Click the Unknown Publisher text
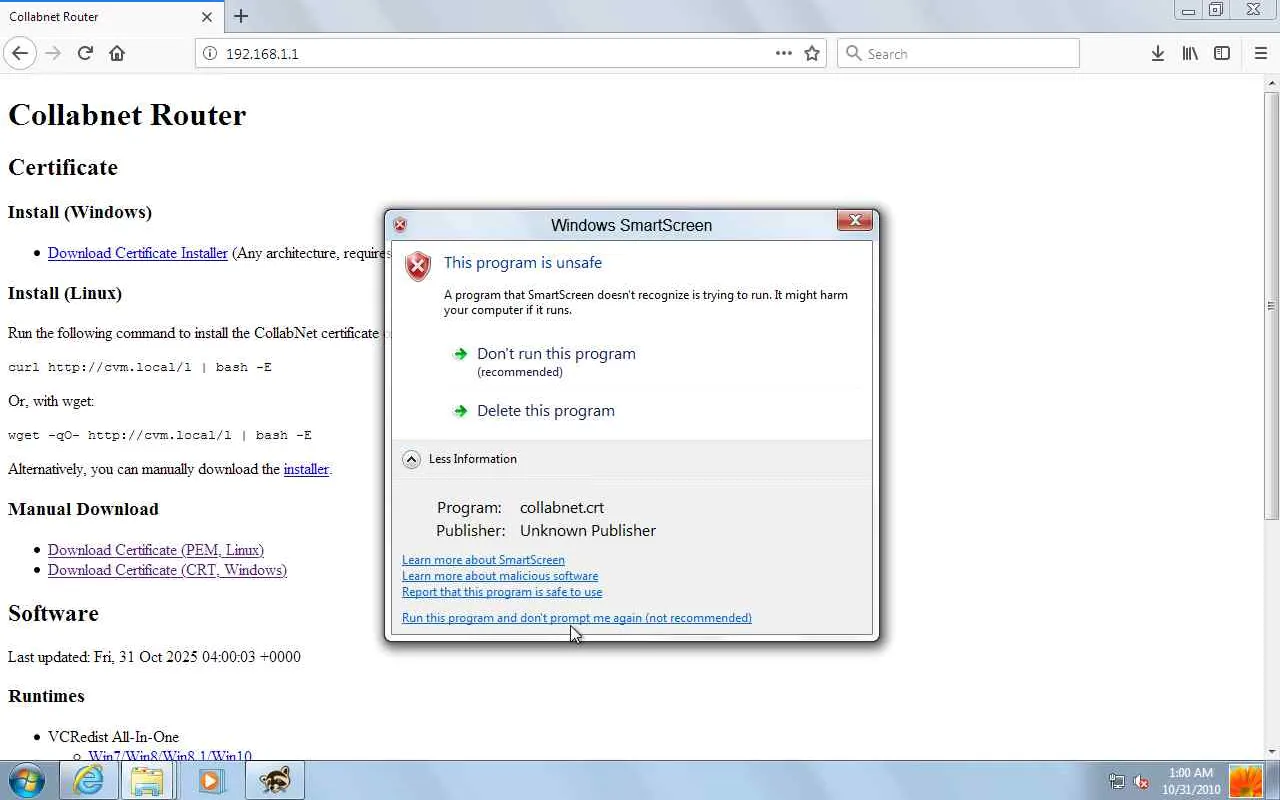Viewport: 1280px width, 800px height. (x=588, y=531)
